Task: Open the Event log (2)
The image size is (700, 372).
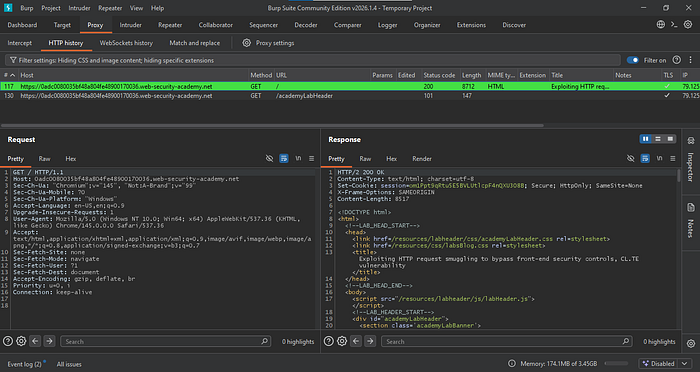Action: tap(25, 364)
